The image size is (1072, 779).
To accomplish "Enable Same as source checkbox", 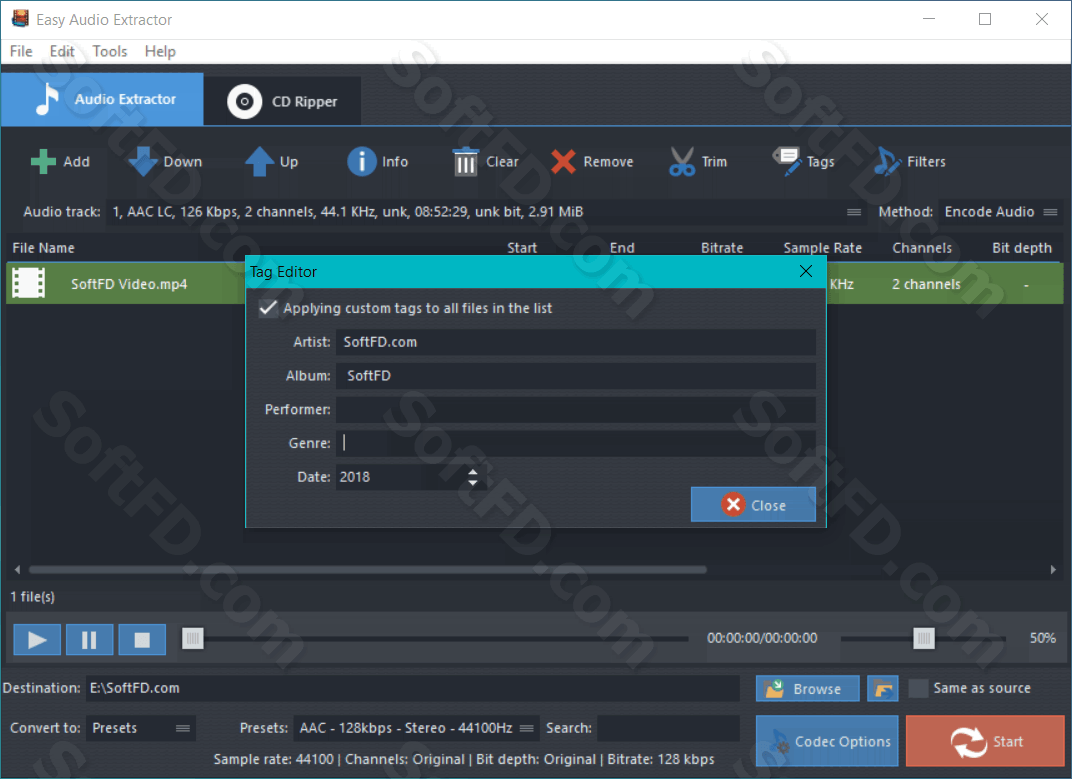I will point(918,688).
